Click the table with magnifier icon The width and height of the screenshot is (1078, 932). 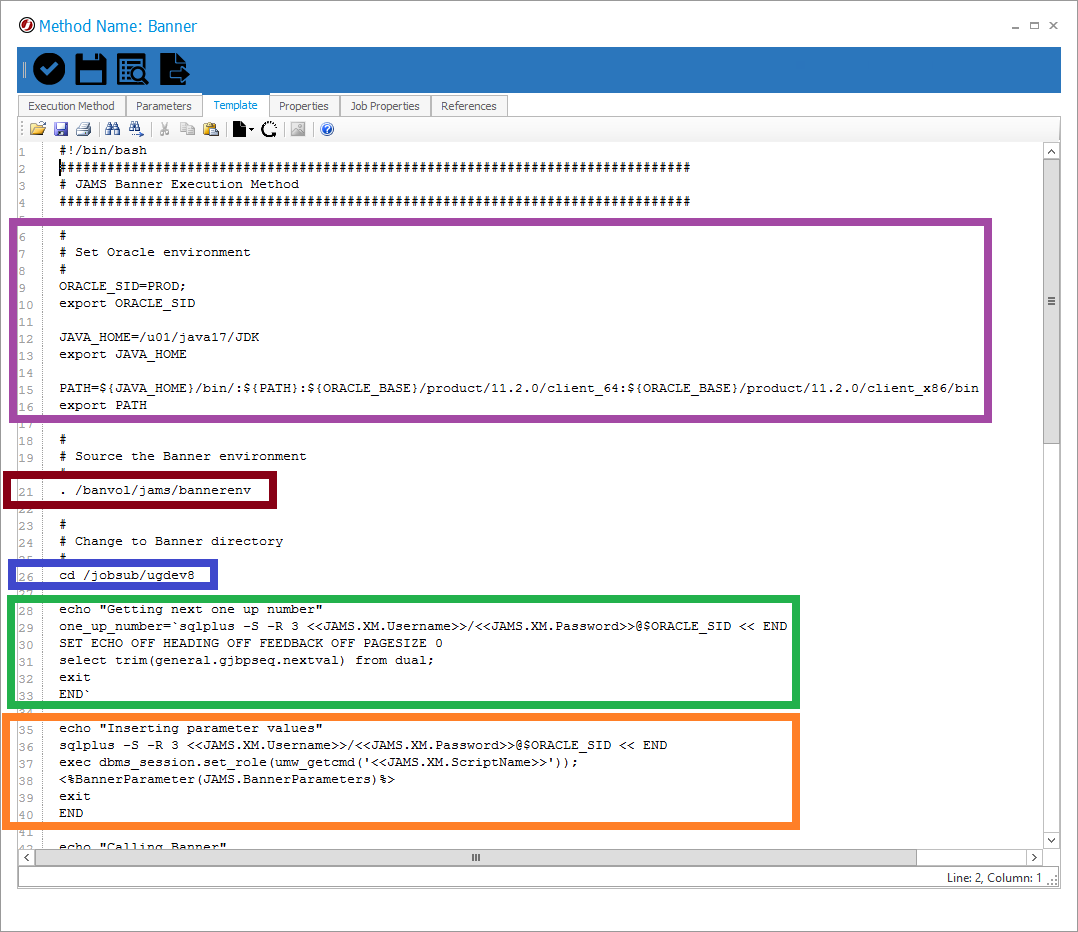pos(132,69)
